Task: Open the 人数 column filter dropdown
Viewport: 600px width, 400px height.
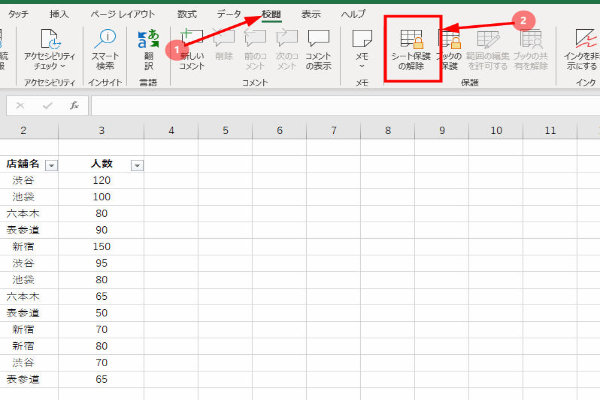Action: pos(136,164)
